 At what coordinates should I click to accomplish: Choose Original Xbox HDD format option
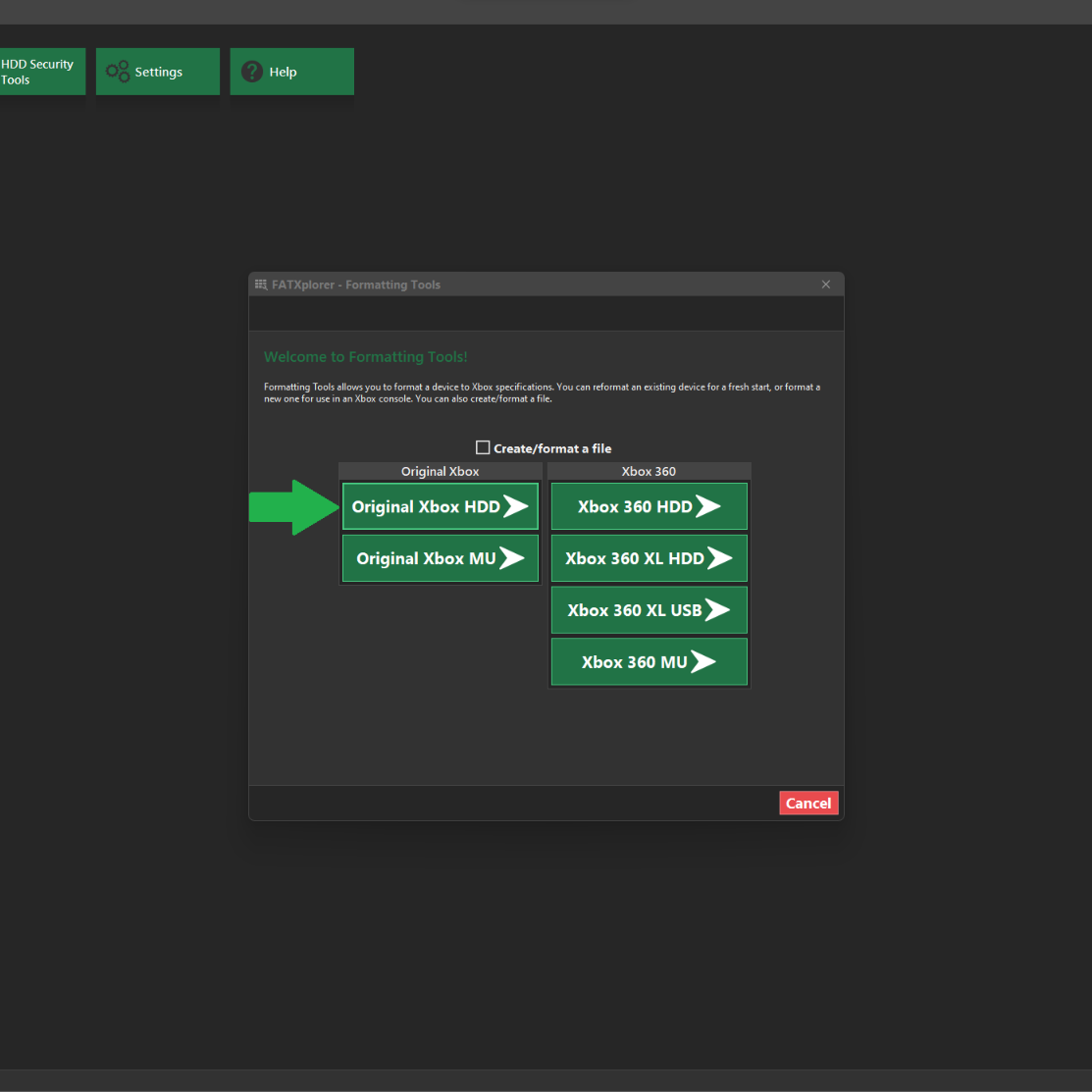(441, 506)
